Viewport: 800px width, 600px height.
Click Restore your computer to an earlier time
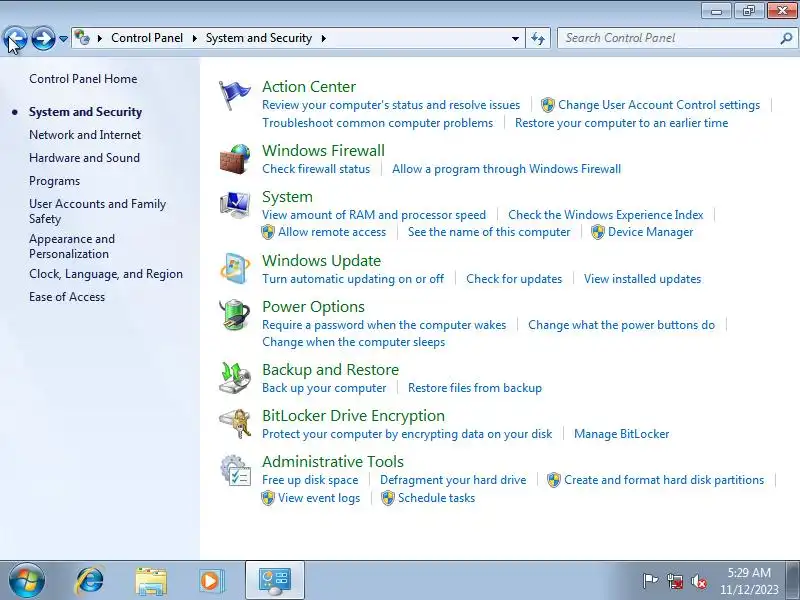[x=621, y=123]
